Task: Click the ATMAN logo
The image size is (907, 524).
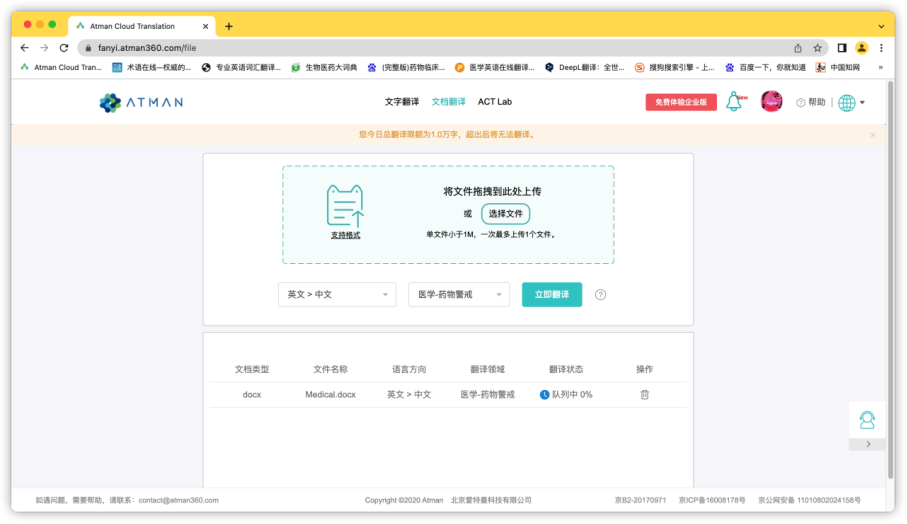Action: click(x=141, y=102)
